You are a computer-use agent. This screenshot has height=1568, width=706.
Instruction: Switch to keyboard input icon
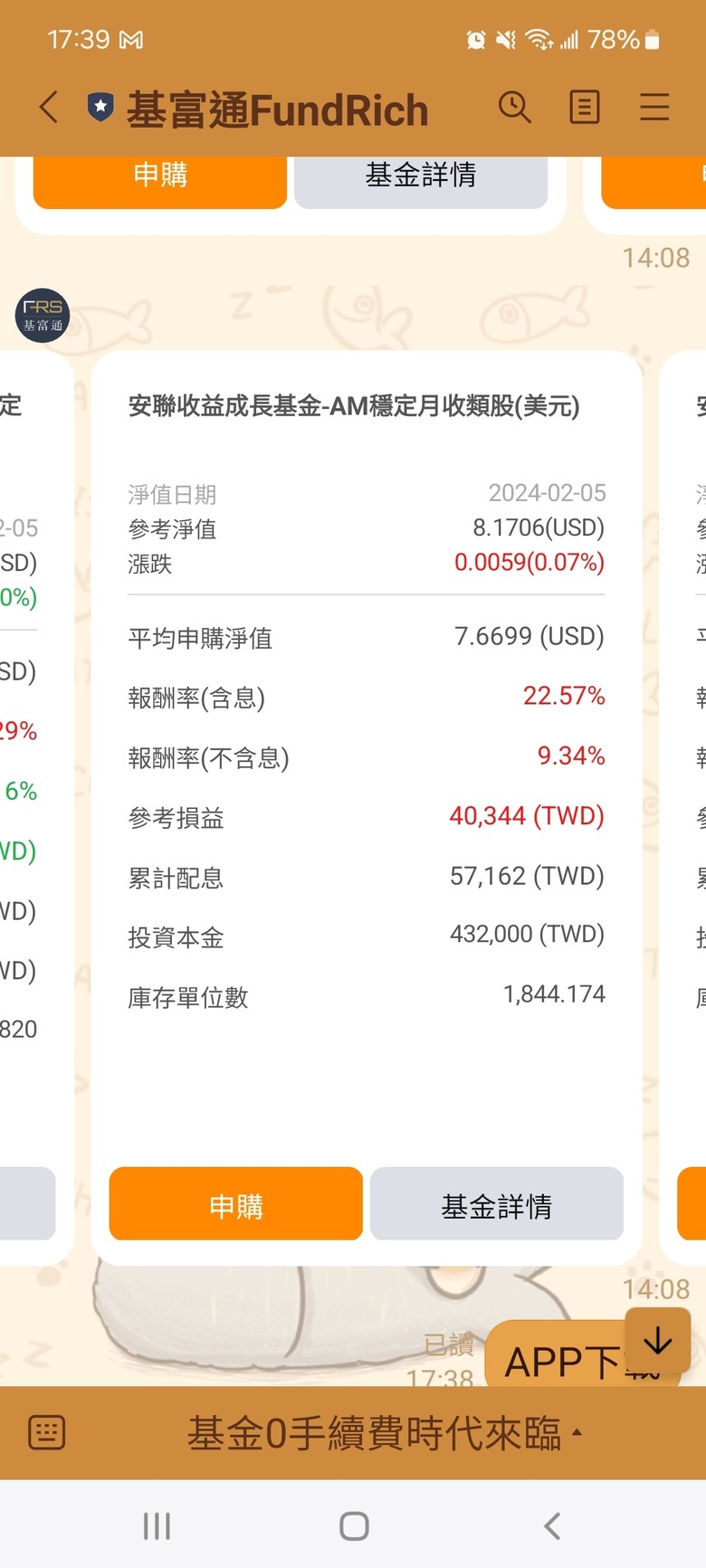coord(47,1432)
